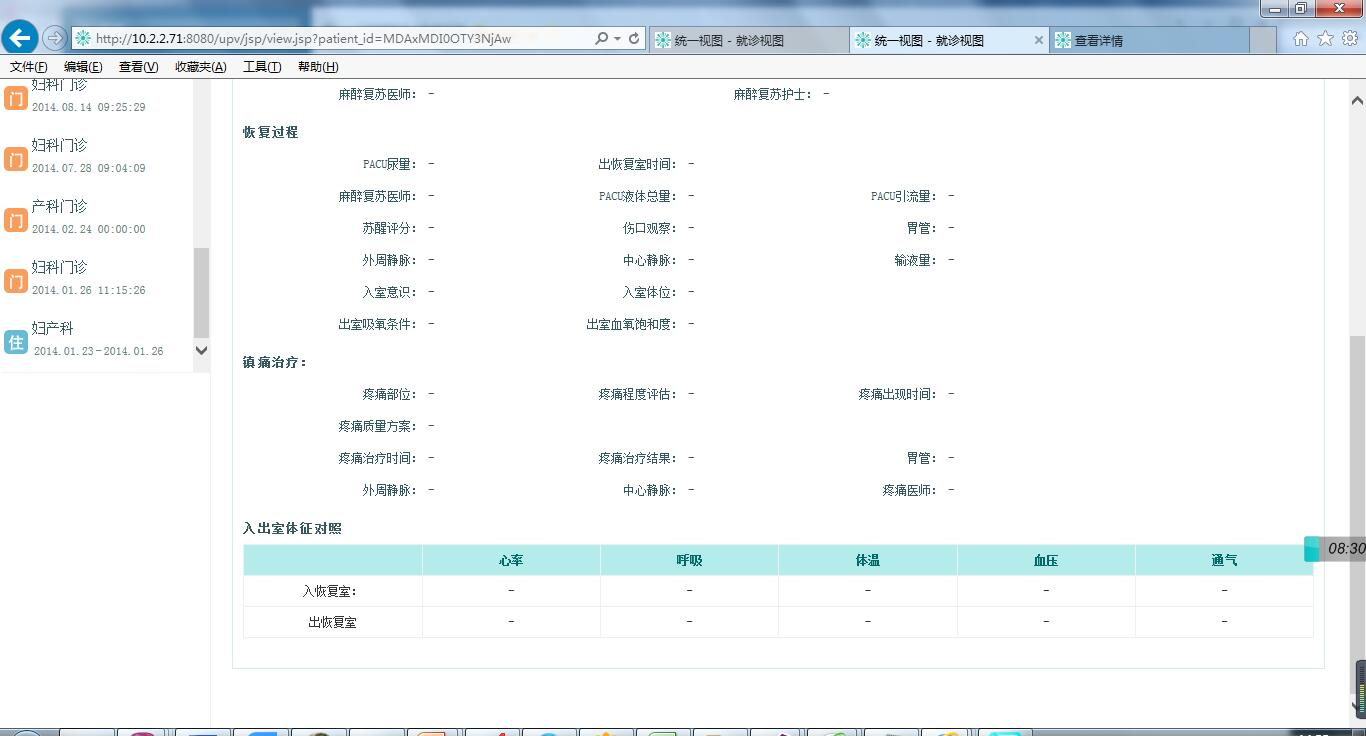Screen dimensions: 1366x736
Task: Open the Favorites star icon
Action: pos(1325,39)
